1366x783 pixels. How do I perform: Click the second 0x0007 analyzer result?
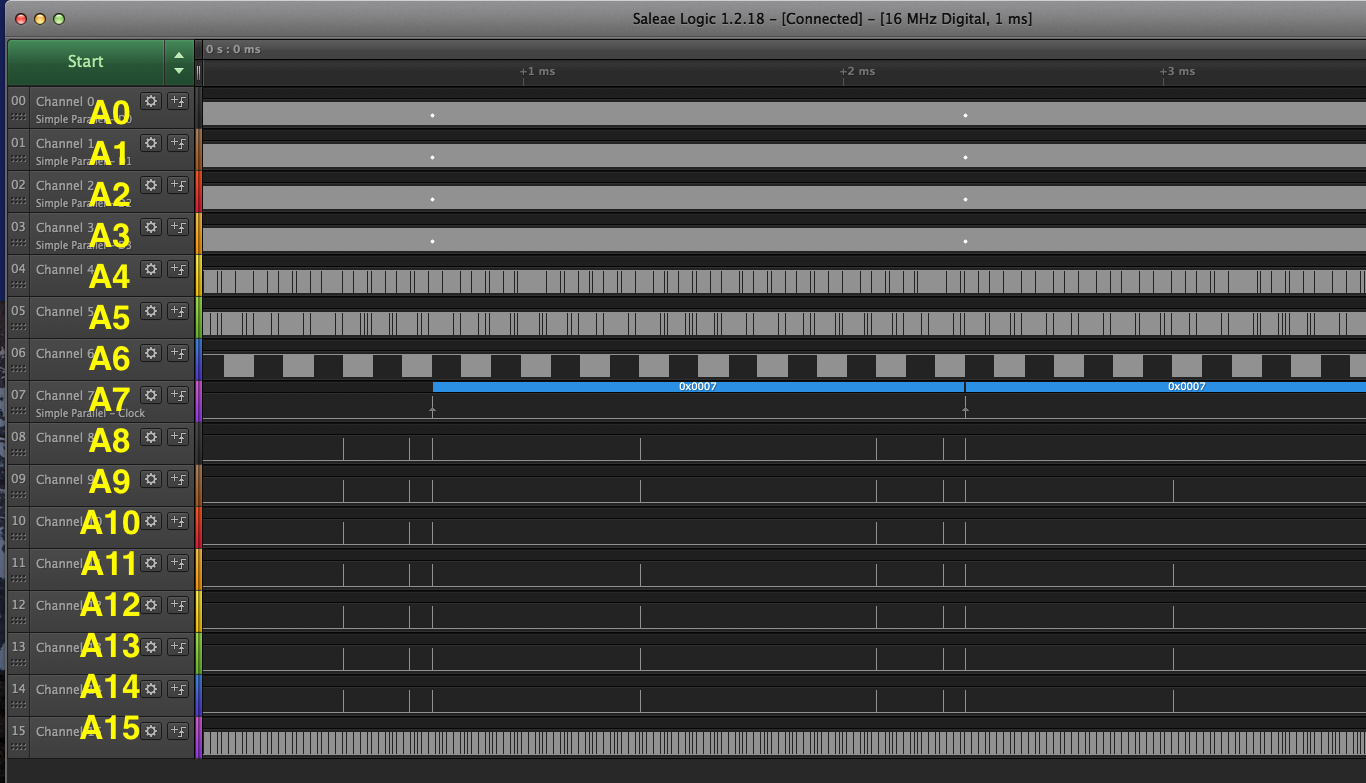click(1186, 386)
